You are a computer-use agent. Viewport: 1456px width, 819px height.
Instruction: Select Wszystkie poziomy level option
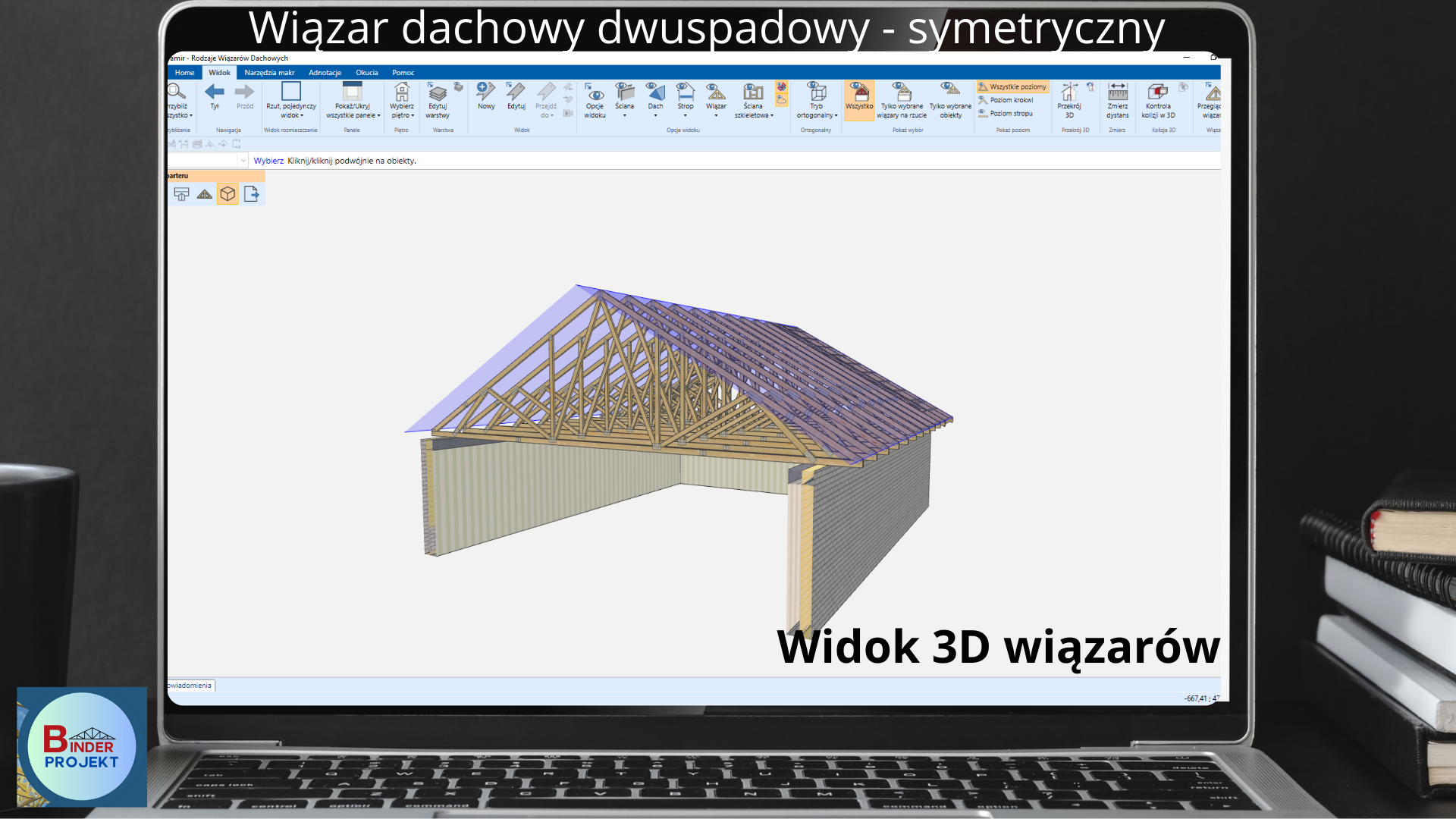[1012, 87]
